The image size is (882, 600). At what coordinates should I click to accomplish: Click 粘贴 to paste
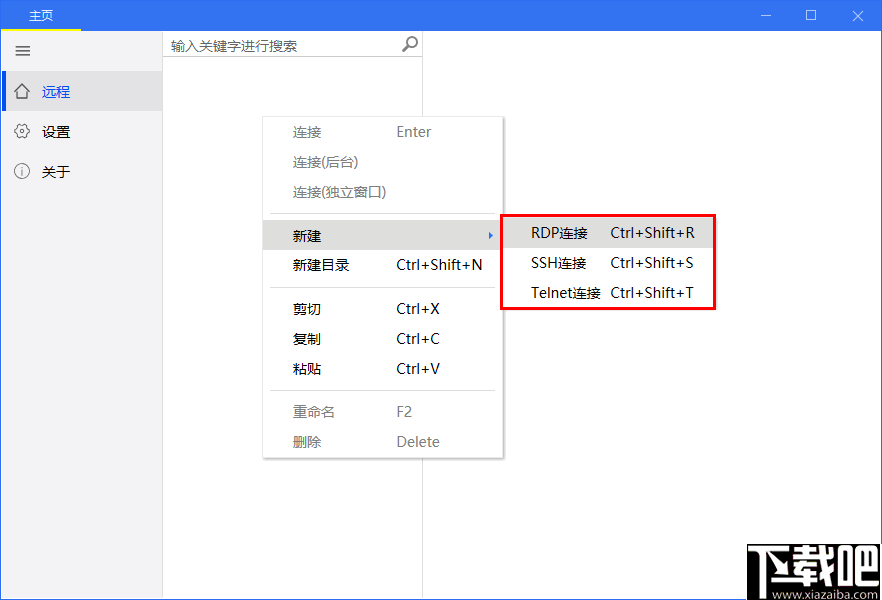(x=307, y=368)
